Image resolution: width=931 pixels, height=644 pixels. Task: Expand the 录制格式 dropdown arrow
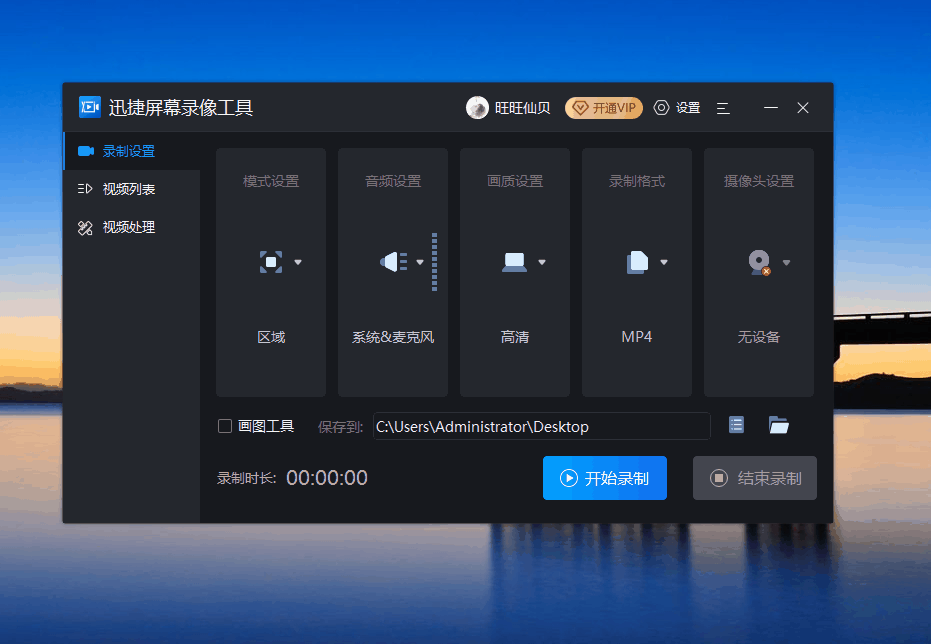point(664,262)
